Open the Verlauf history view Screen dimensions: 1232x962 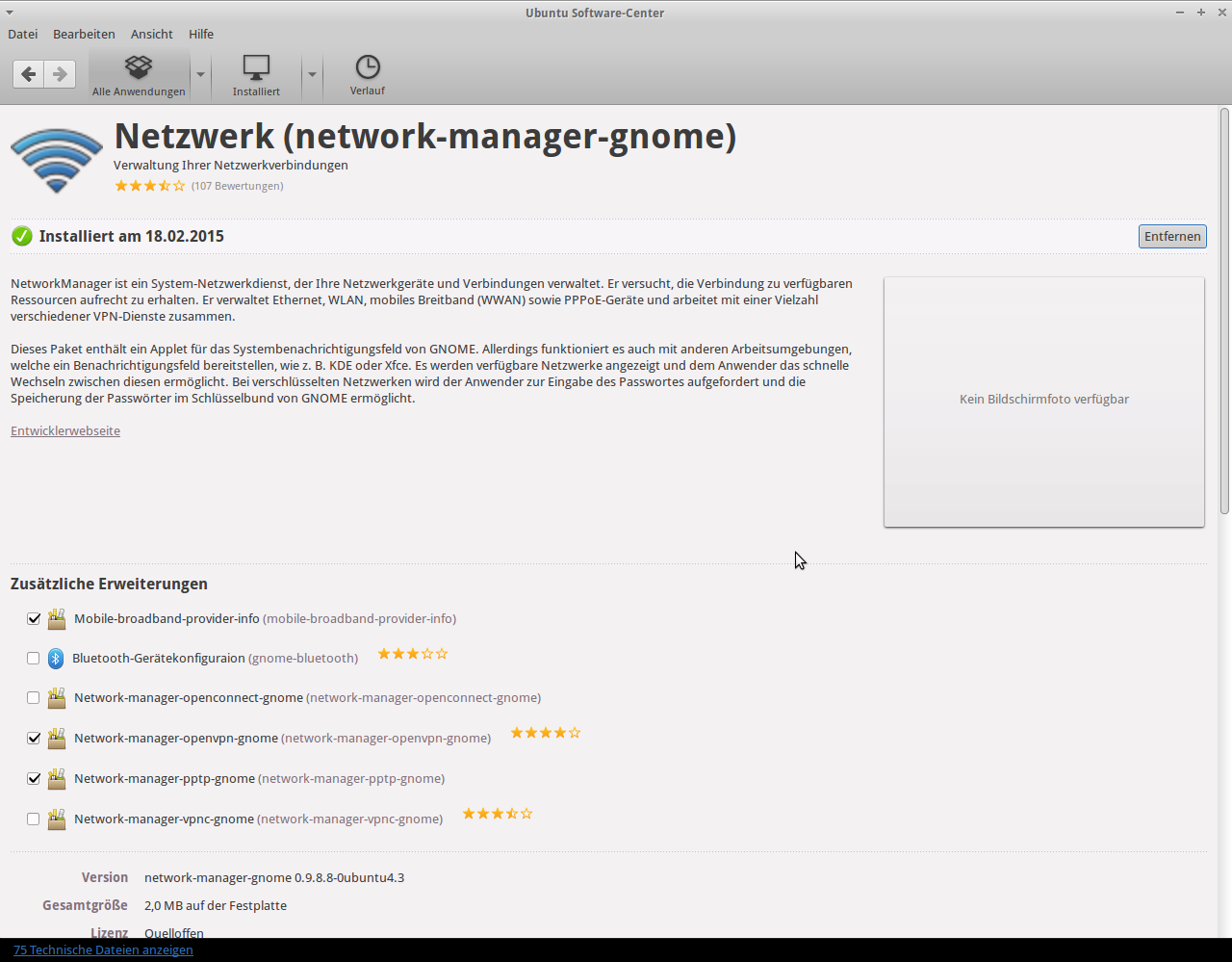pos(367,75)
